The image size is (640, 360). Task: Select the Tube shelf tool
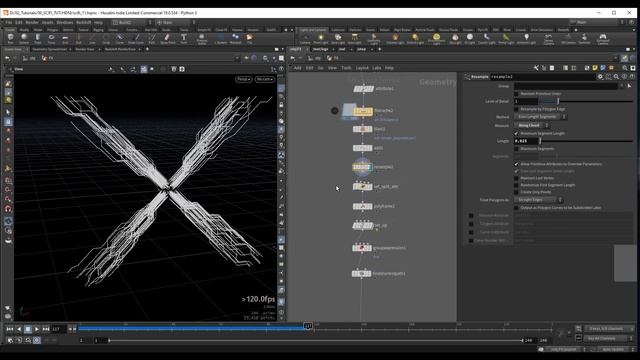click(38, 39)
